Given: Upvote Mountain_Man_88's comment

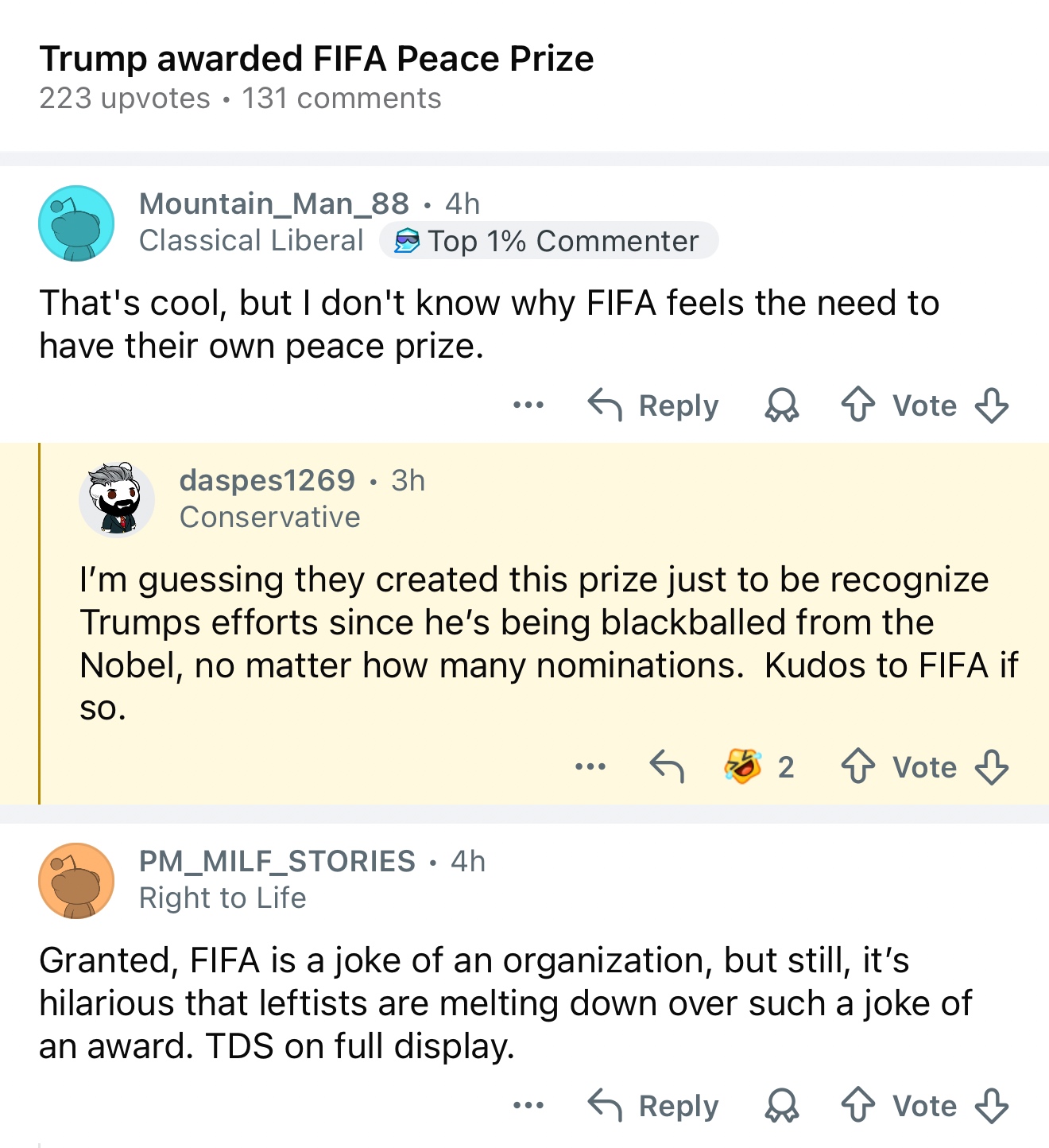Looking at the screenshot, I should pos(857,405).
